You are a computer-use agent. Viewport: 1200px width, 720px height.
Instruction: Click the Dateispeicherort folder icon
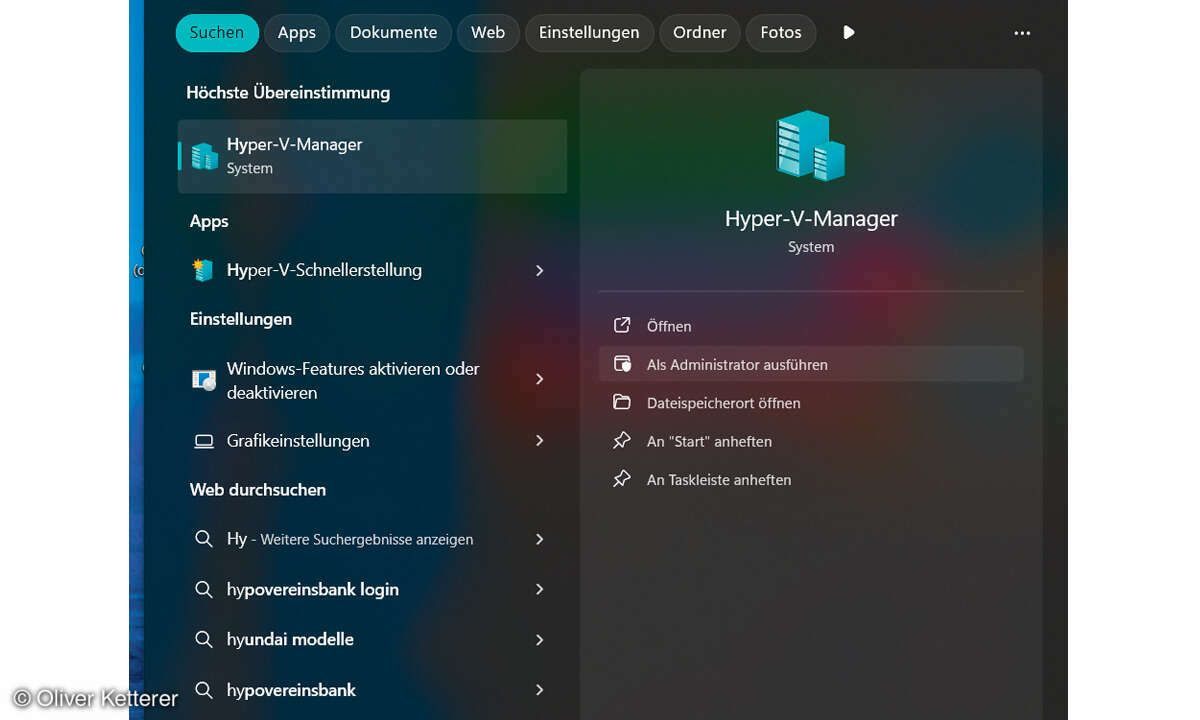[x=622, y=403]
